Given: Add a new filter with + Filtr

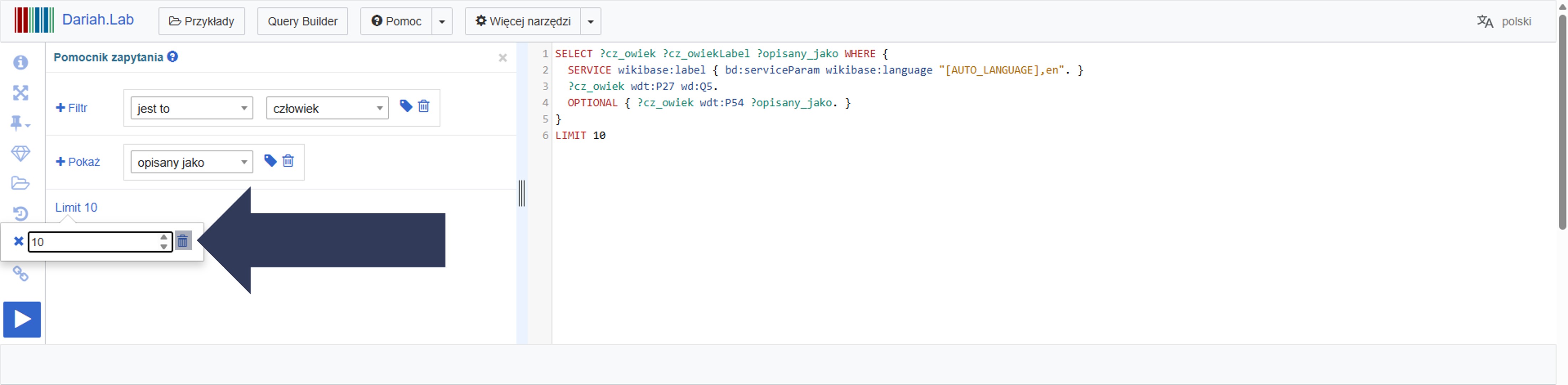Looking at the screenshot, I should [x=72, y=108].
